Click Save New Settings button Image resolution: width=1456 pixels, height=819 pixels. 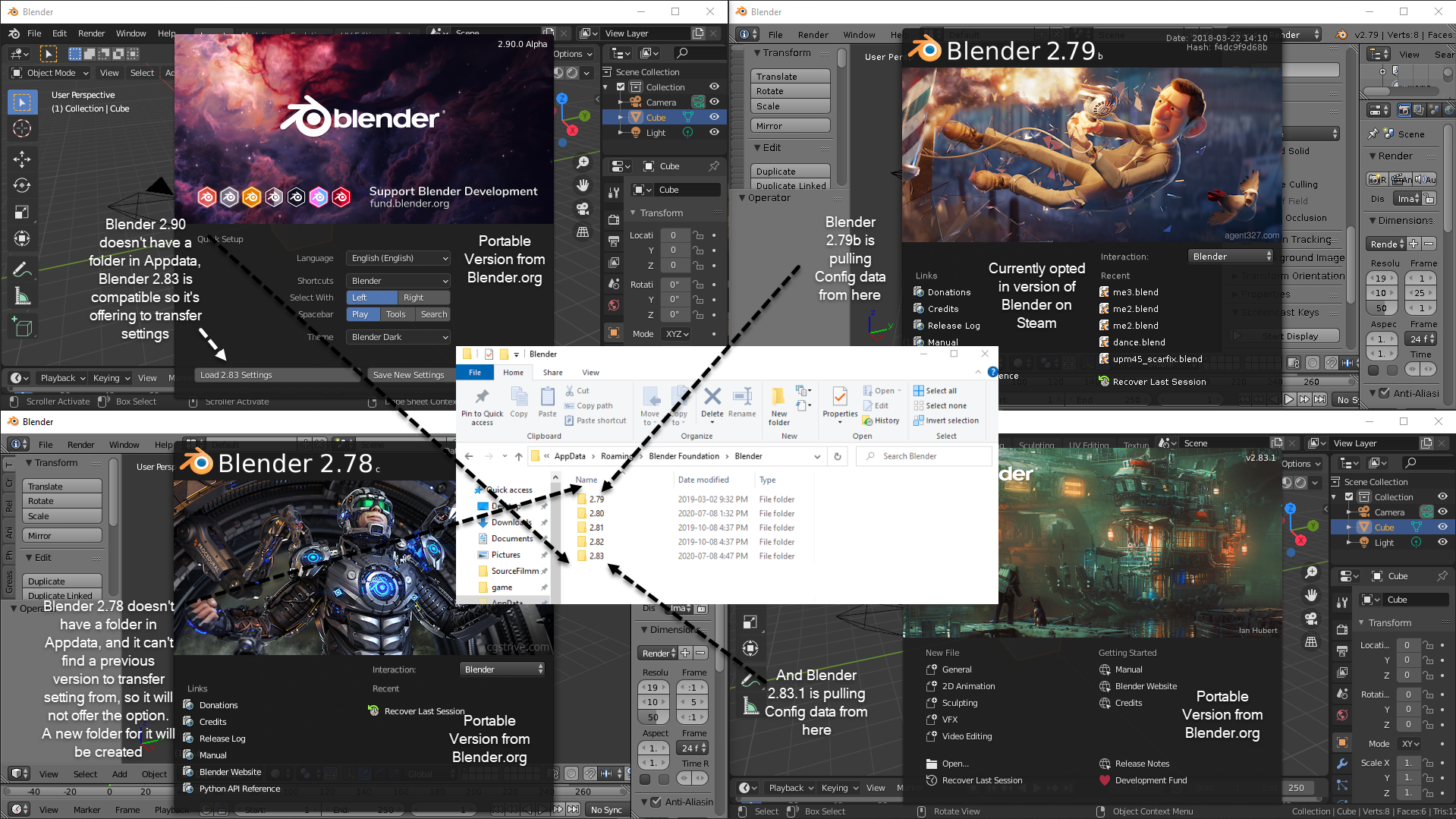click(408, 375)
